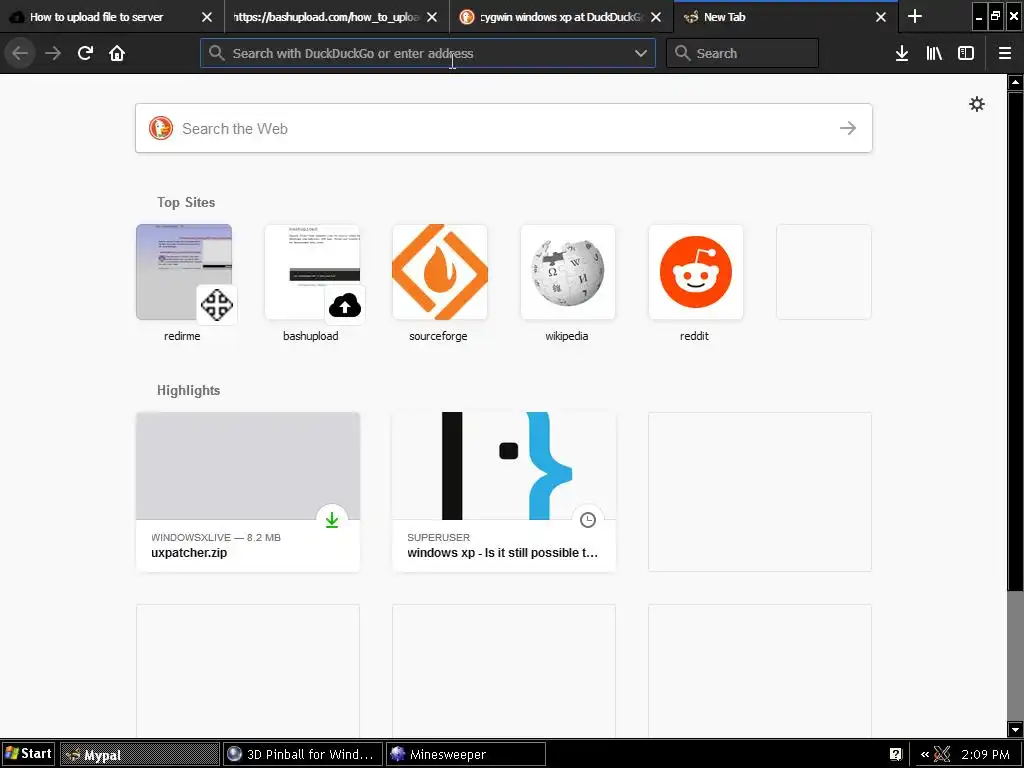
Task: Click the Search the Web box
Action: tap(504, 128)
